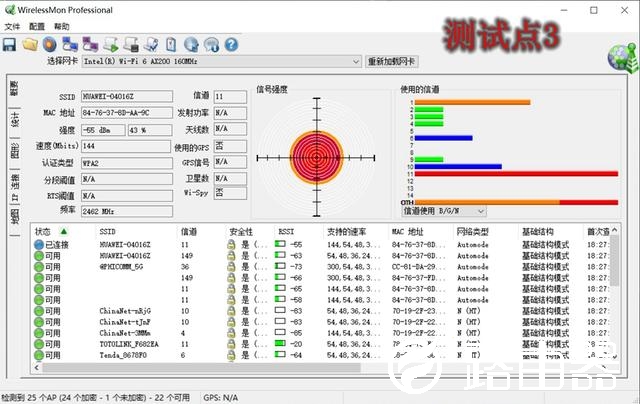Click the red signal strength radar graphic

pyautogui.click(x=317, y=158)
